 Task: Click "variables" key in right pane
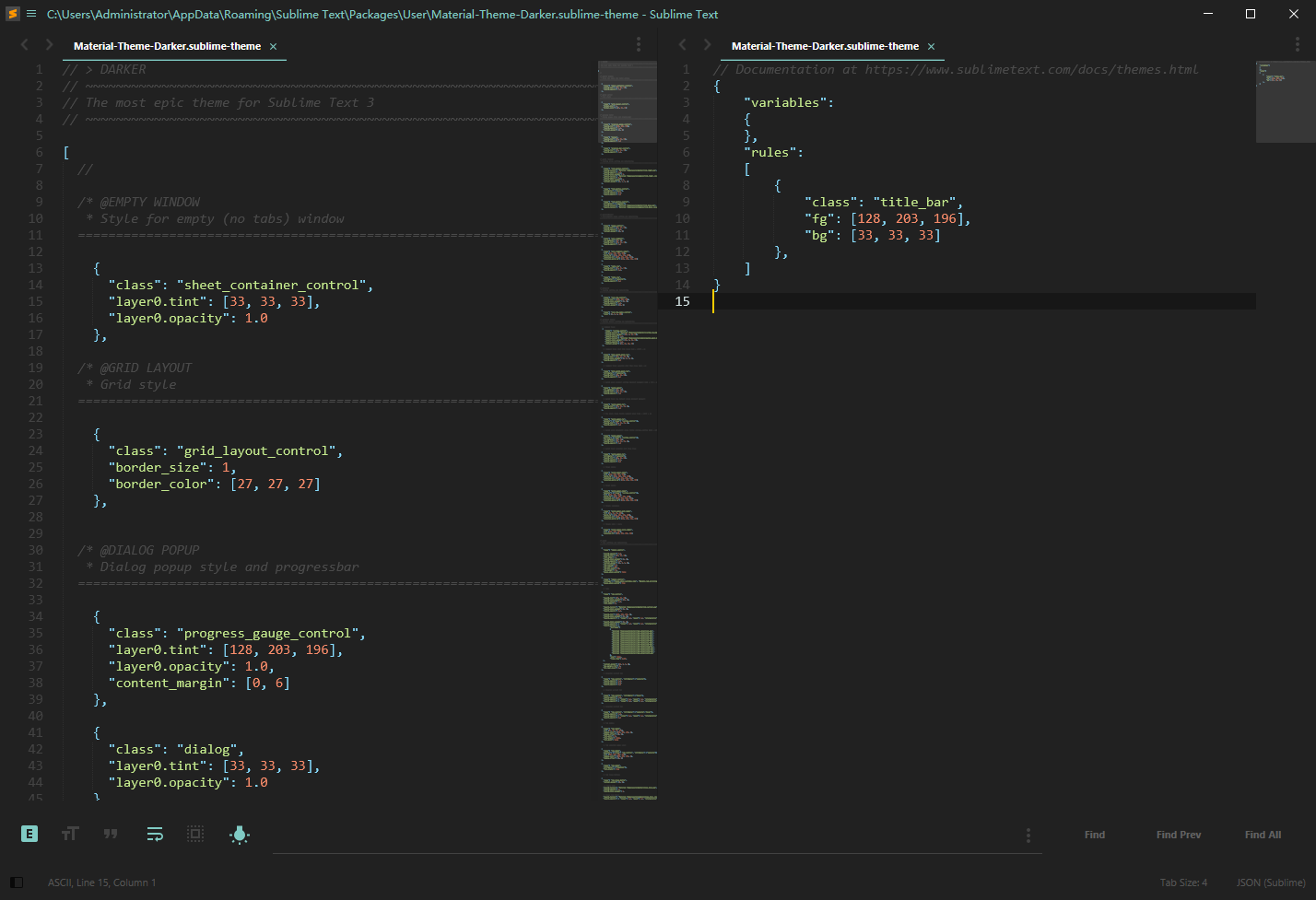coord(785,102)
